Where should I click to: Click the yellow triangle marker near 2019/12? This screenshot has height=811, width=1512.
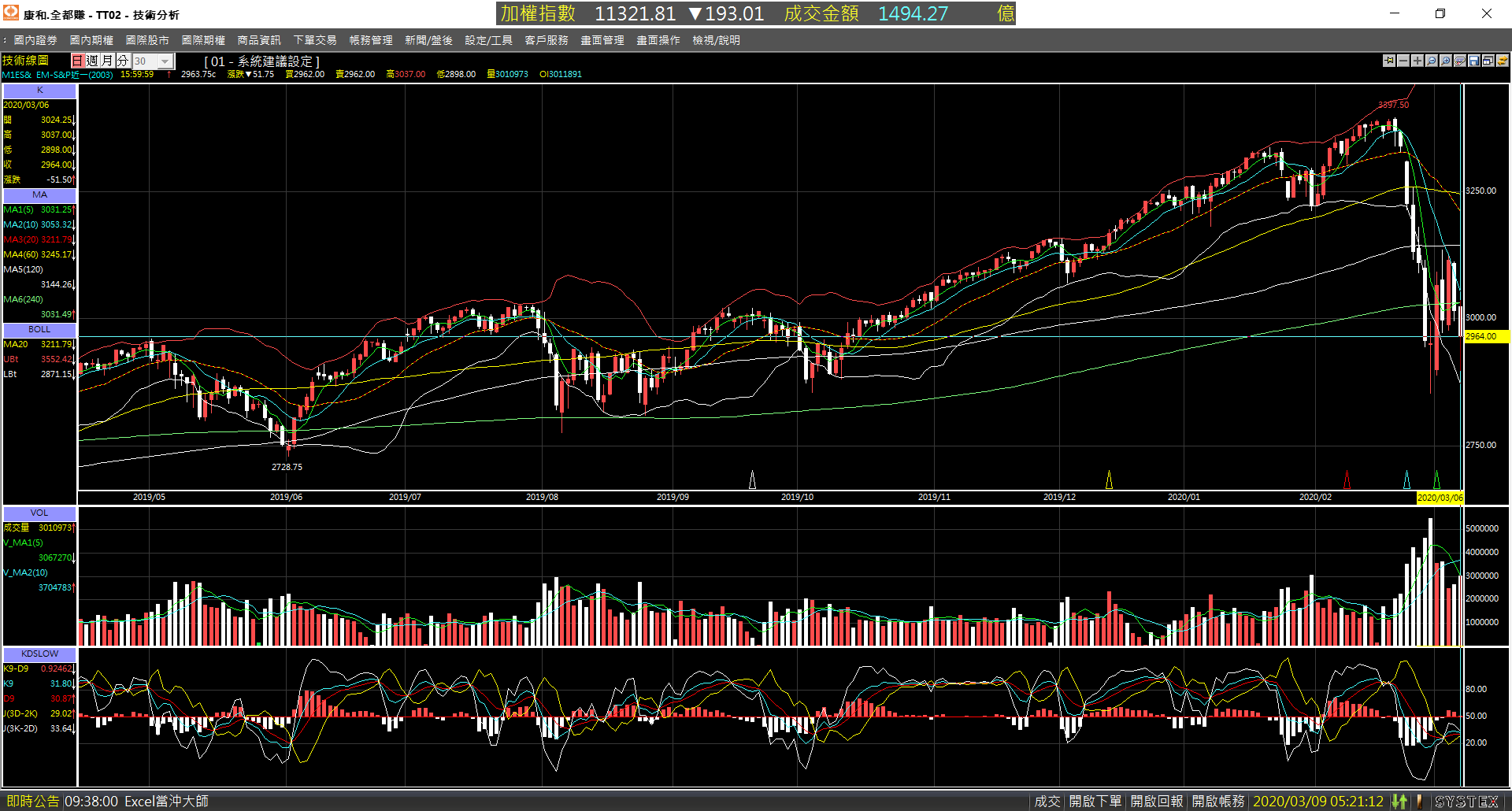coord(1109,480)
